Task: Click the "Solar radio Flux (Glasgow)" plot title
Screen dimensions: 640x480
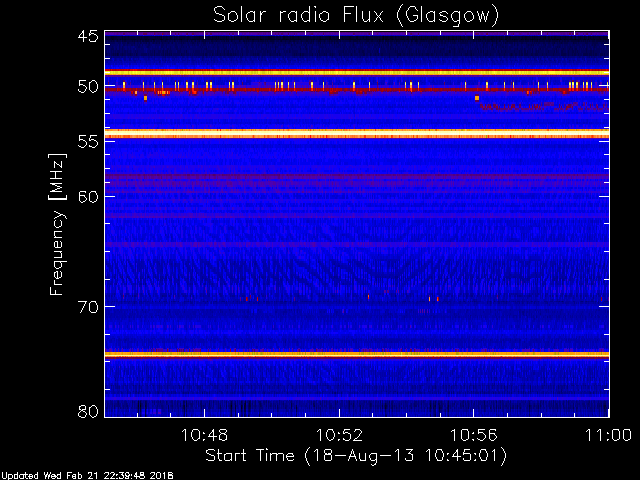Action: [355, 15]
